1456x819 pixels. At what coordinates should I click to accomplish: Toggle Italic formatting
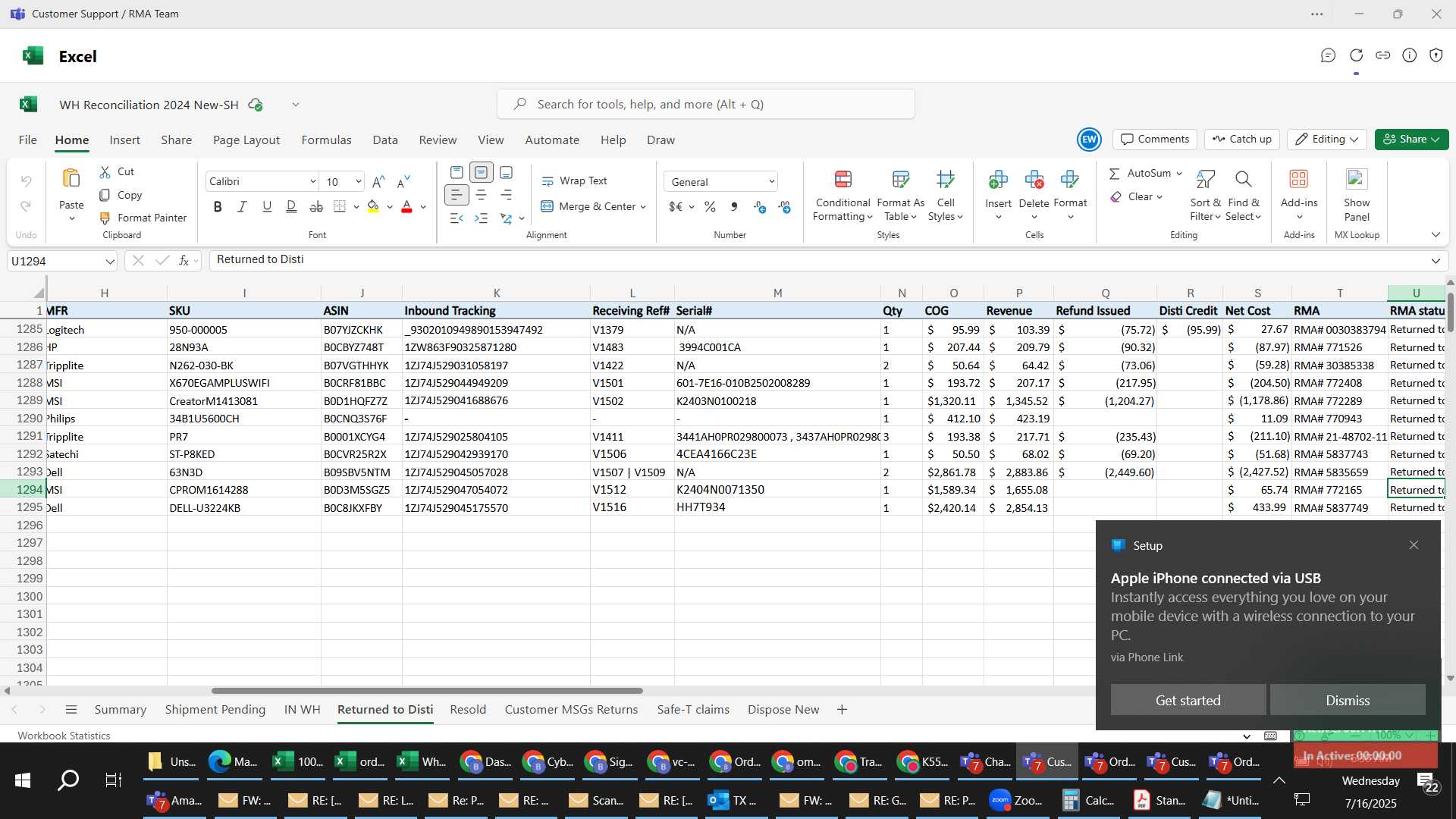pos(242,206)
